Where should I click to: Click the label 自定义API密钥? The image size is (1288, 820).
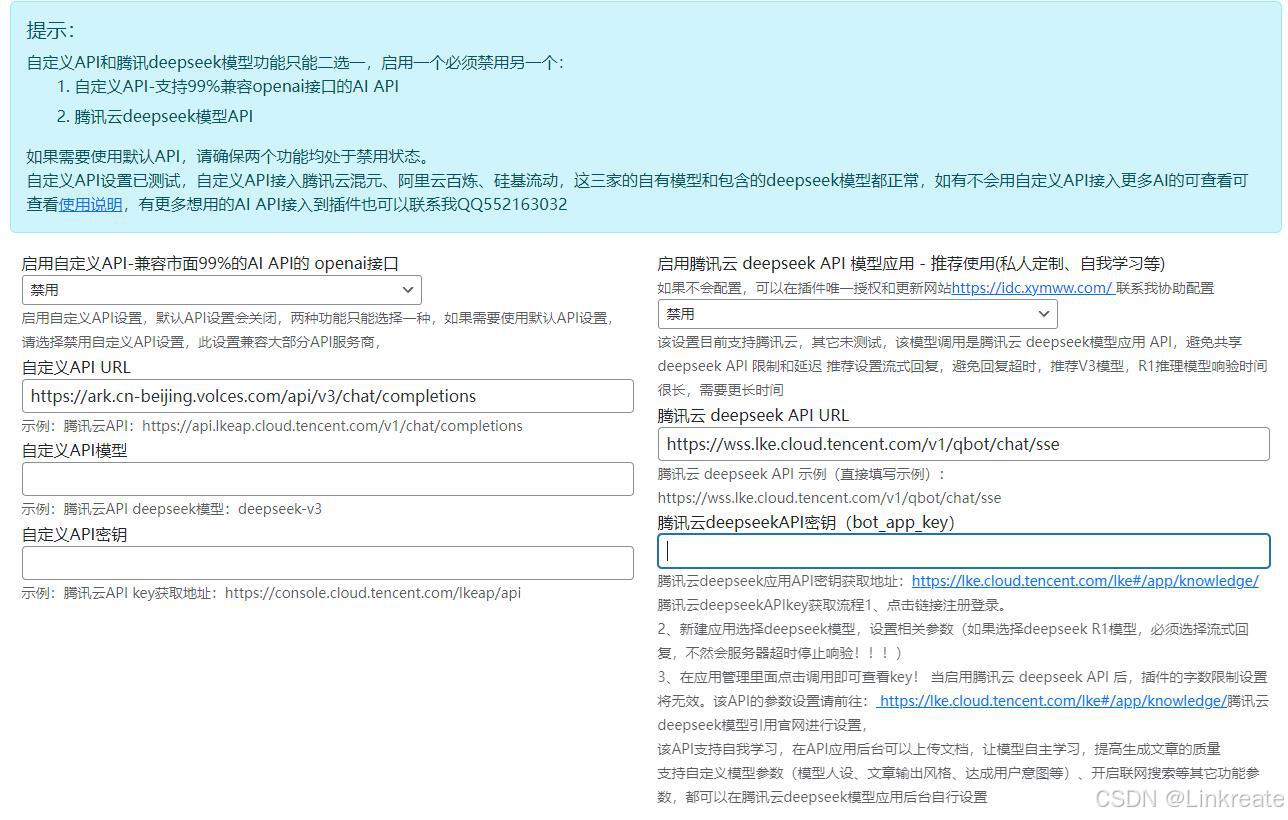[x=75, y=534]
